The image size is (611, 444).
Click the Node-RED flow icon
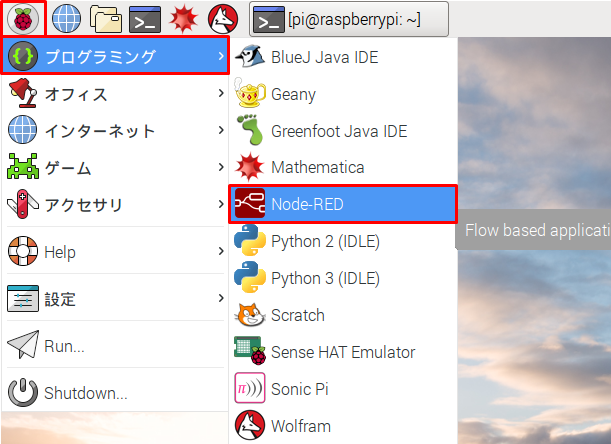[x=250, y=203]
